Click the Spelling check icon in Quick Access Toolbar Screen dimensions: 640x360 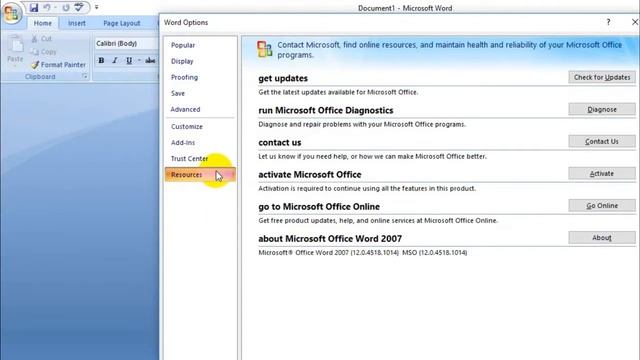79,7
